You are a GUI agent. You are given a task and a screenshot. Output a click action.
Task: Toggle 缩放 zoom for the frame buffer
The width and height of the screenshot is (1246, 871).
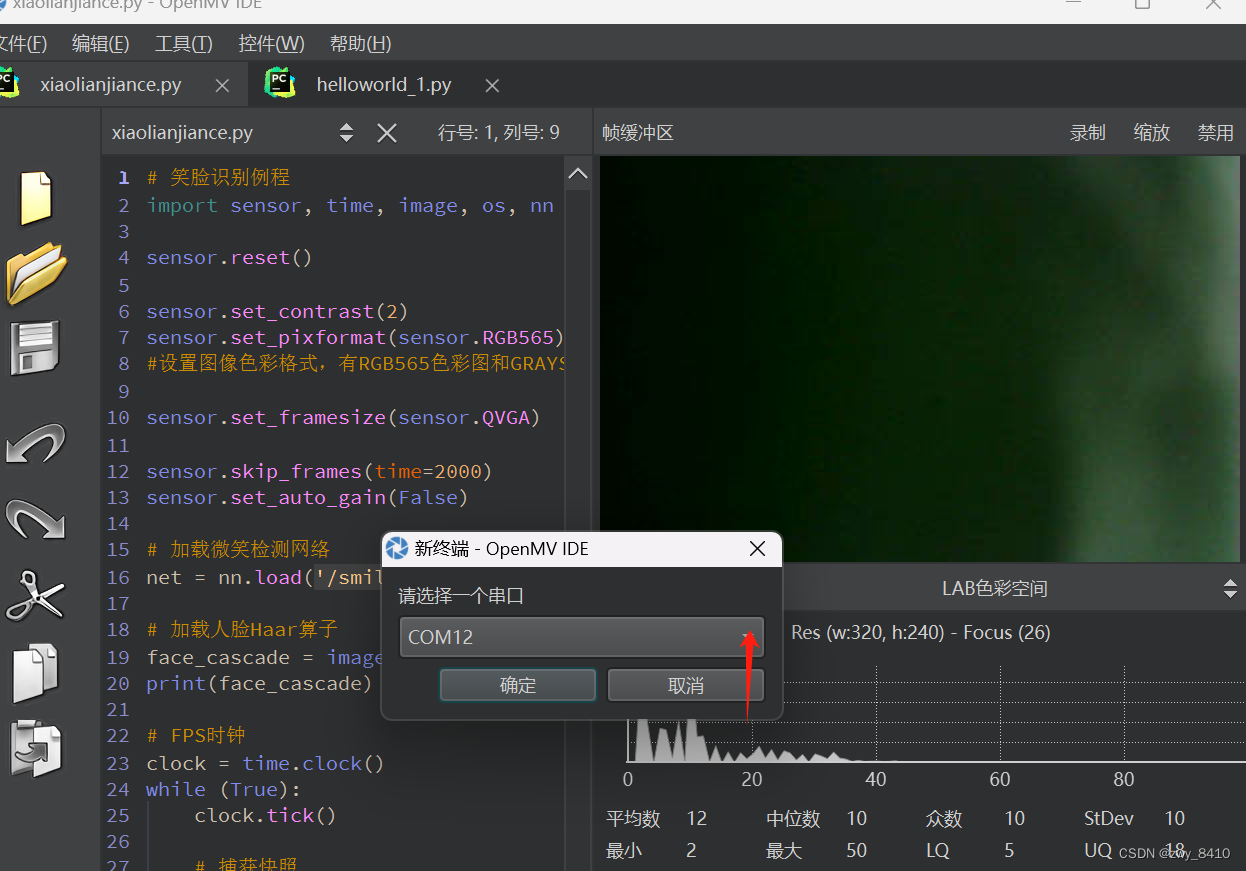1151,131
